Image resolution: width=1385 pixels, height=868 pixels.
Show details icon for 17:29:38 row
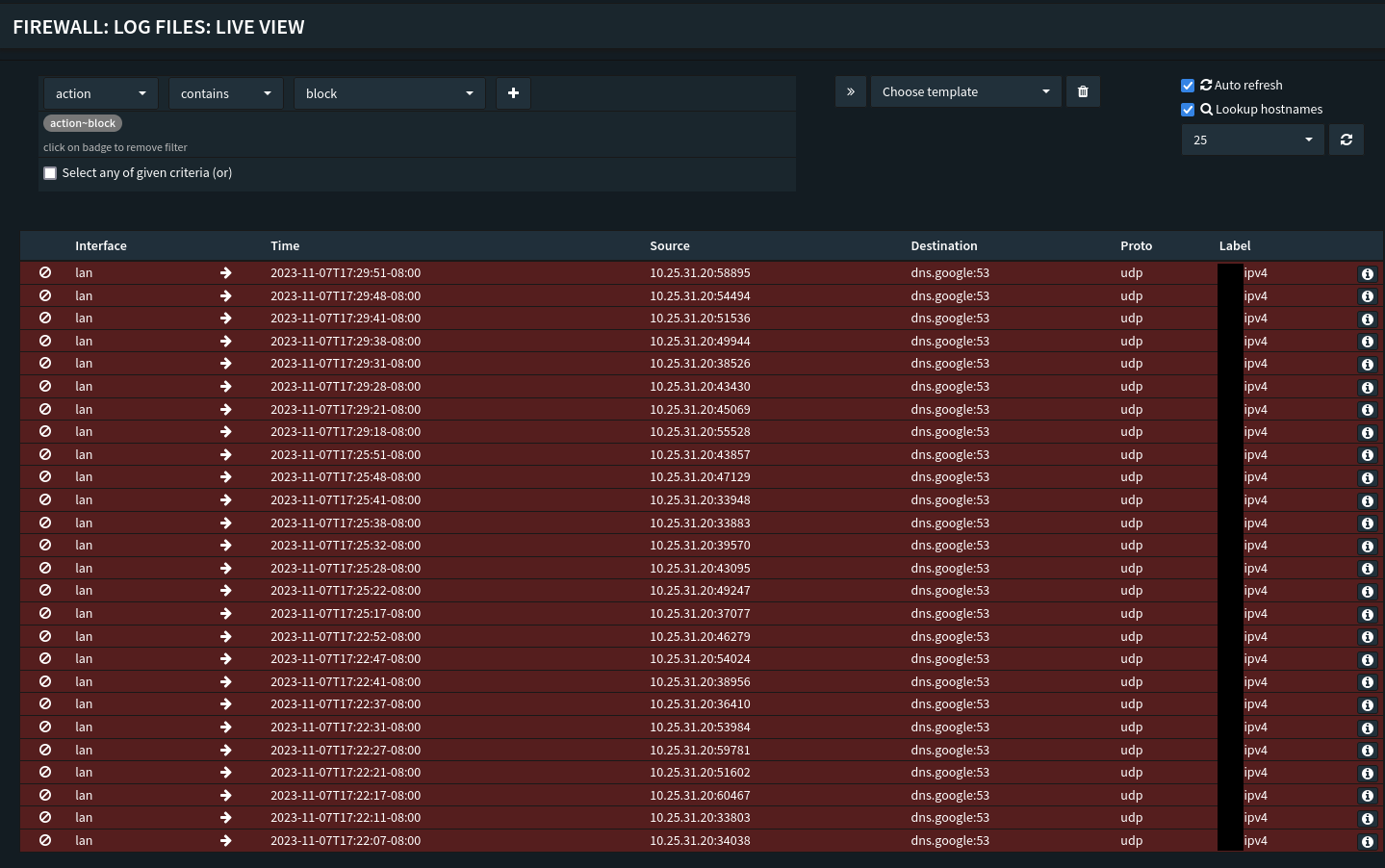coord(1367,342)
